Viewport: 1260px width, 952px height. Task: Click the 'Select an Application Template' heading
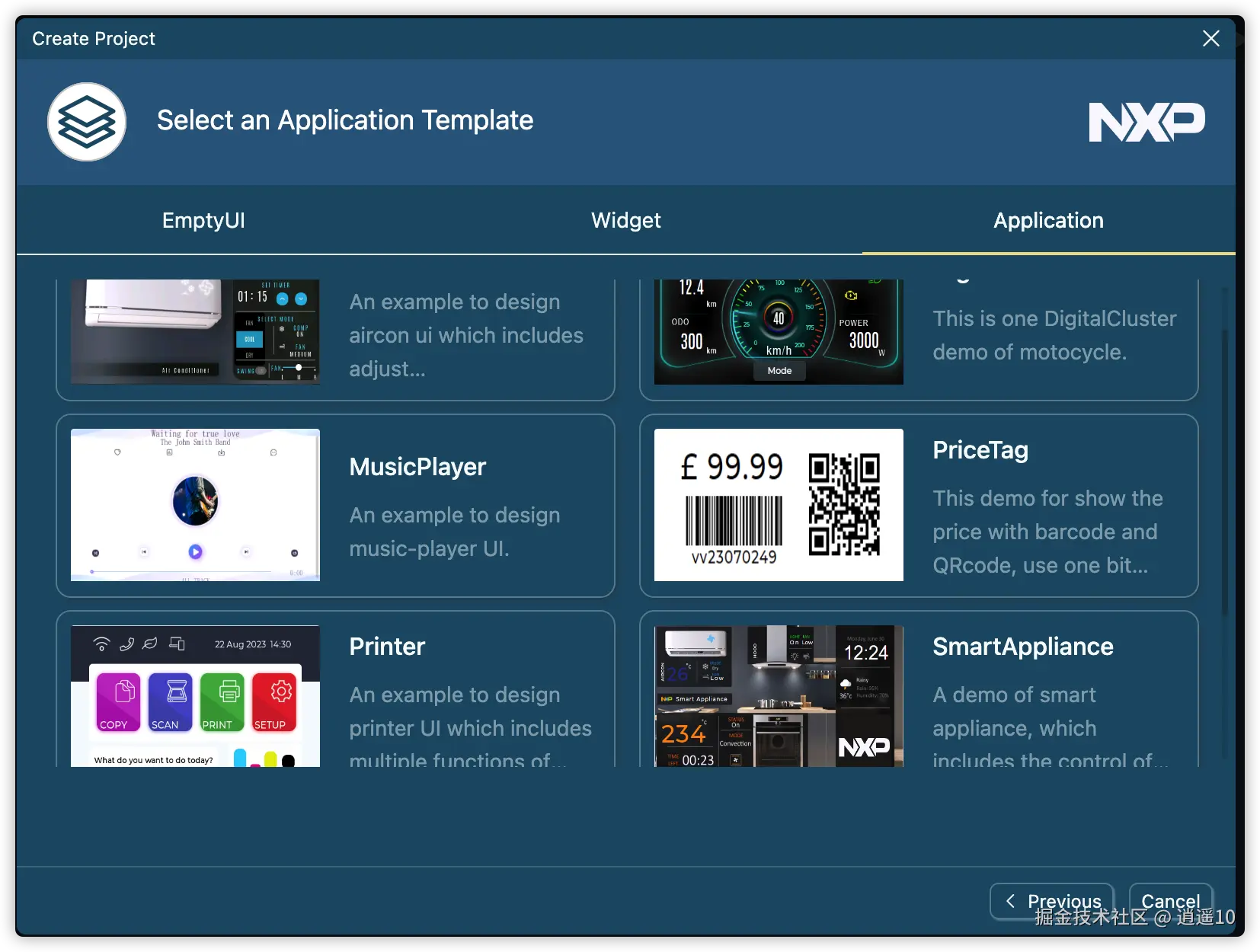(x=345, y=120)
